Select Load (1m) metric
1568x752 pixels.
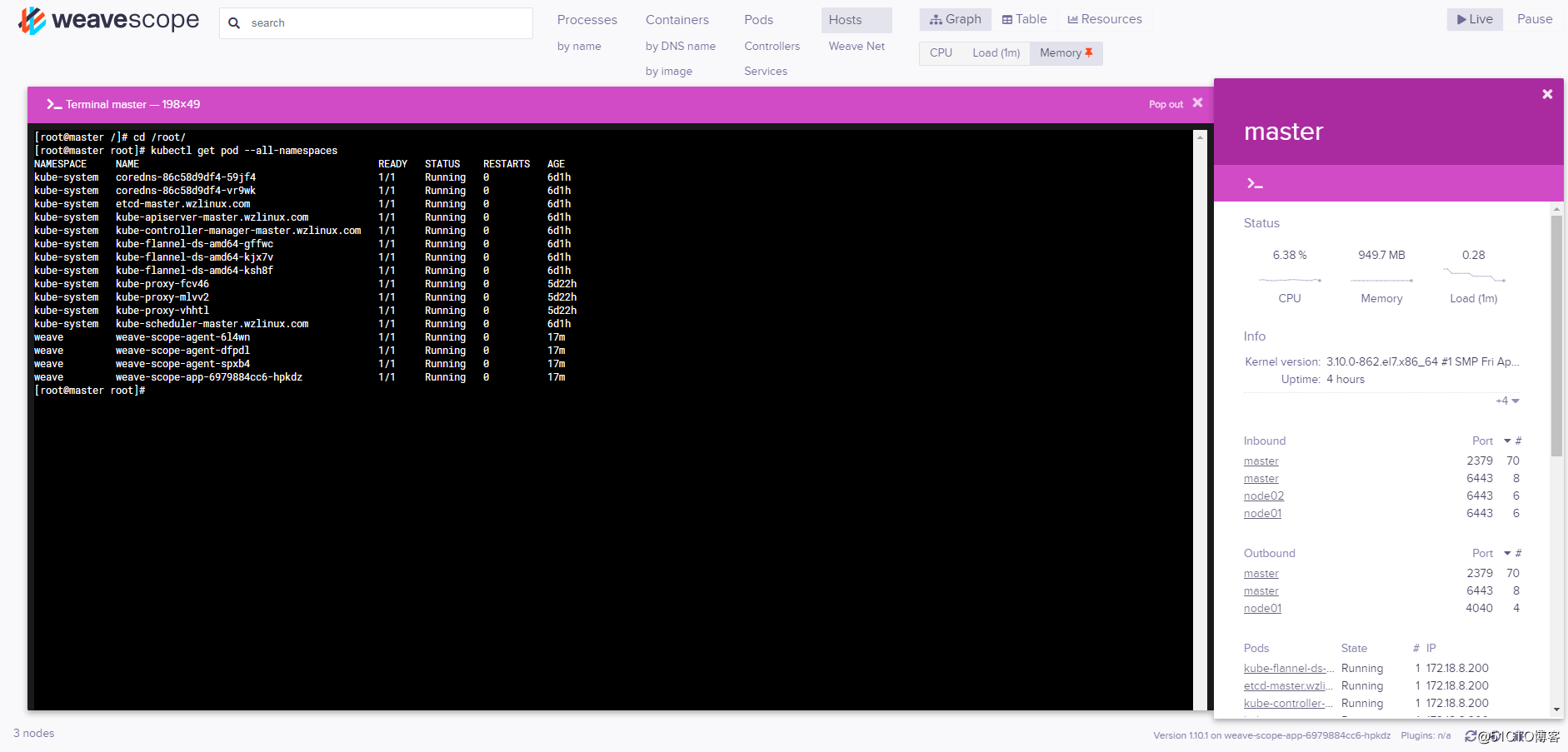pos(996,52)
